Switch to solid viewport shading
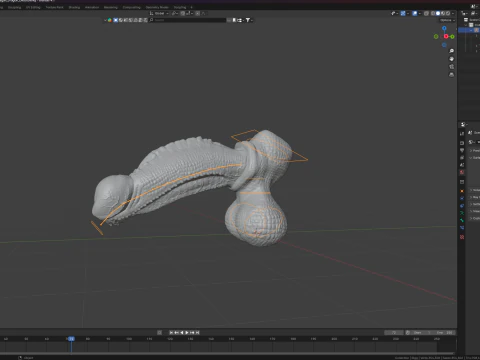 [438, 13]
